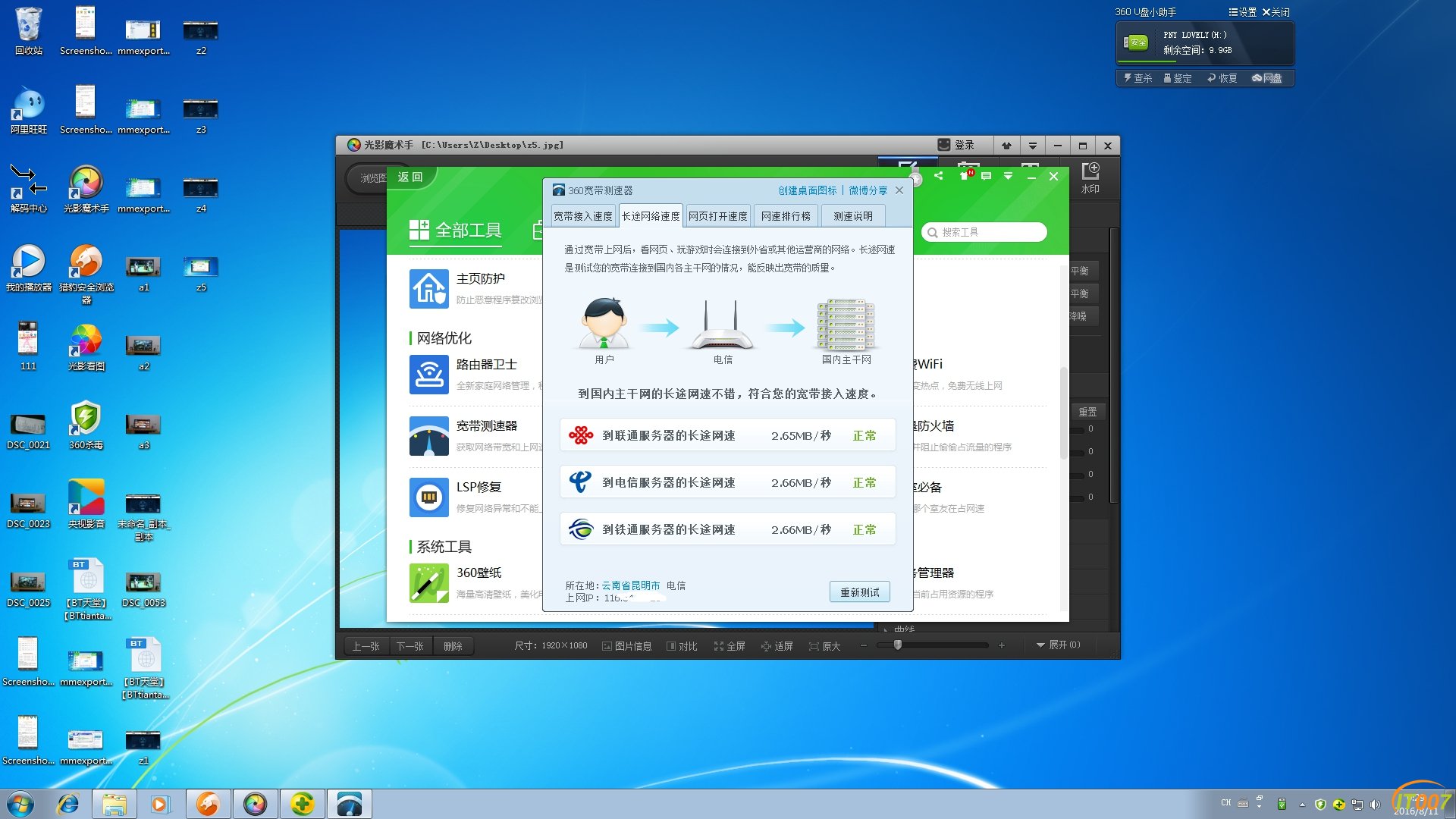Open 猎豹安全浏览器 desktop shortcut
1456x819 pixels.
pos(86,275)
